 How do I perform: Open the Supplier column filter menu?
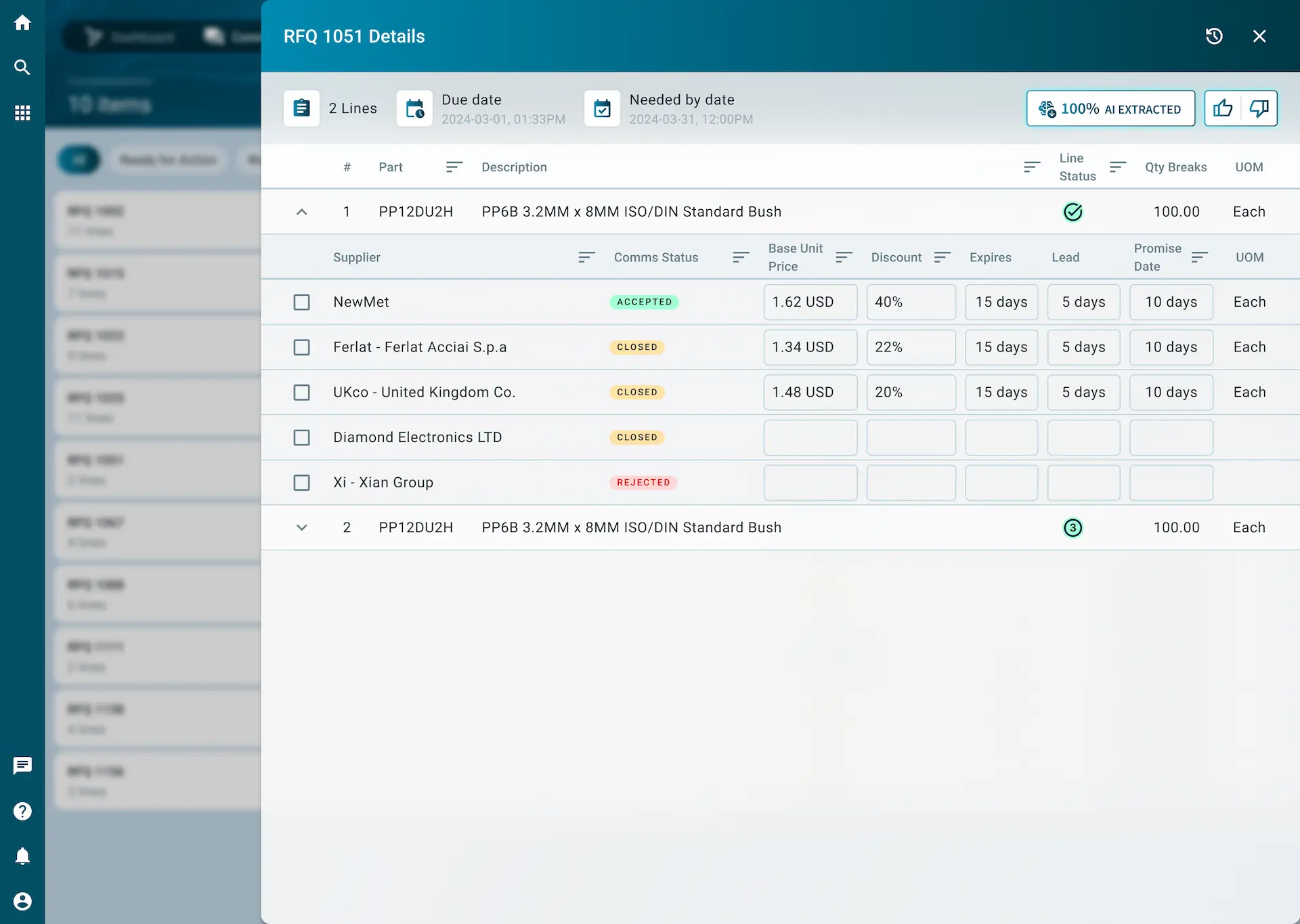(x=586, y=257)
